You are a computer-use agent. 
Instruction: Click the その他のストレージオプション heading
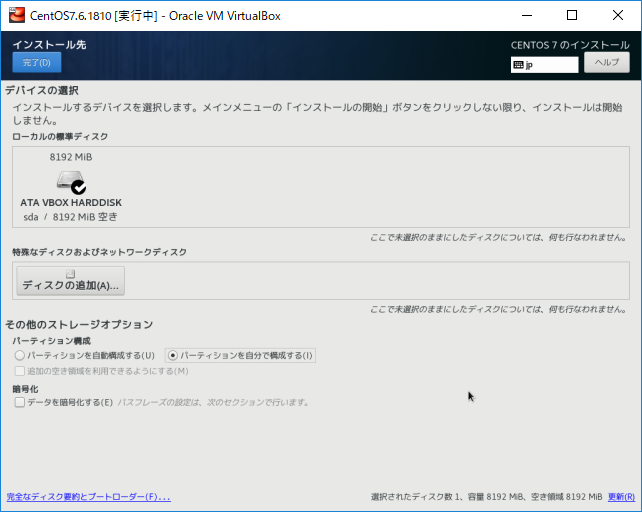point(79,325)
